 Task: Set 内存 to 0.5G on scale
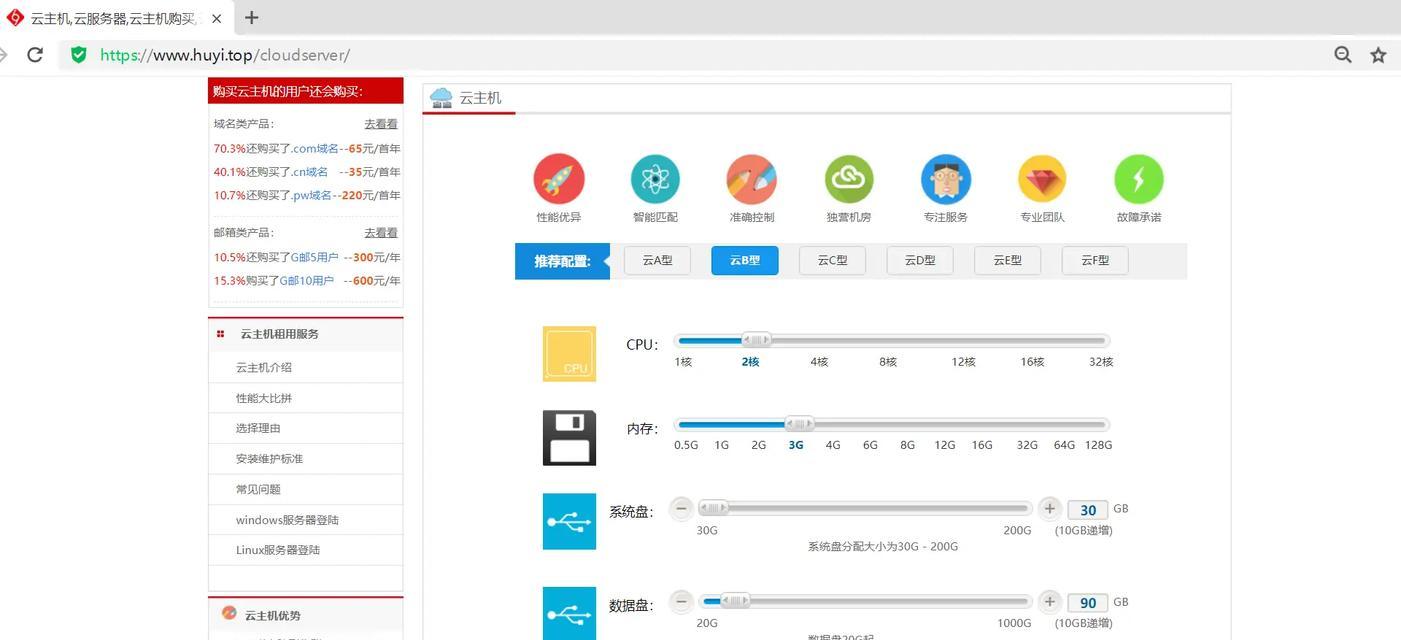(686, 445)
